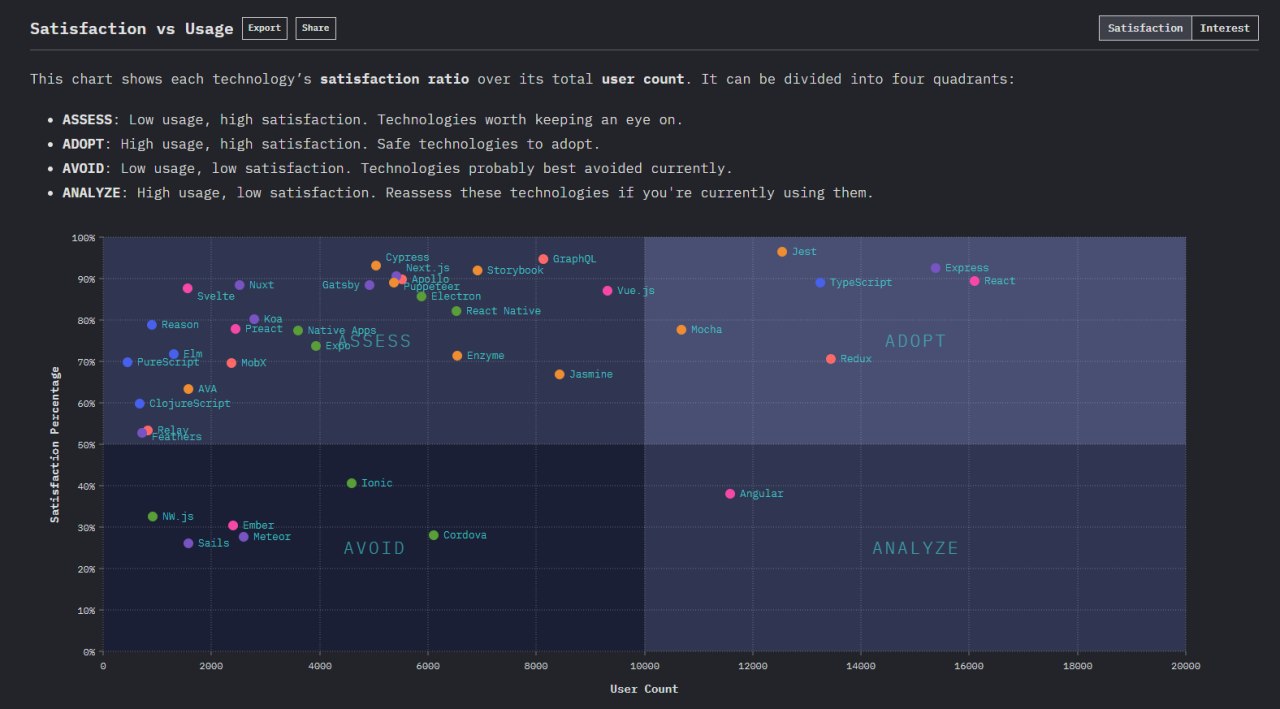Click the Export button
The width and height of the screenshot is (1280, 709).
click(264, 28)
